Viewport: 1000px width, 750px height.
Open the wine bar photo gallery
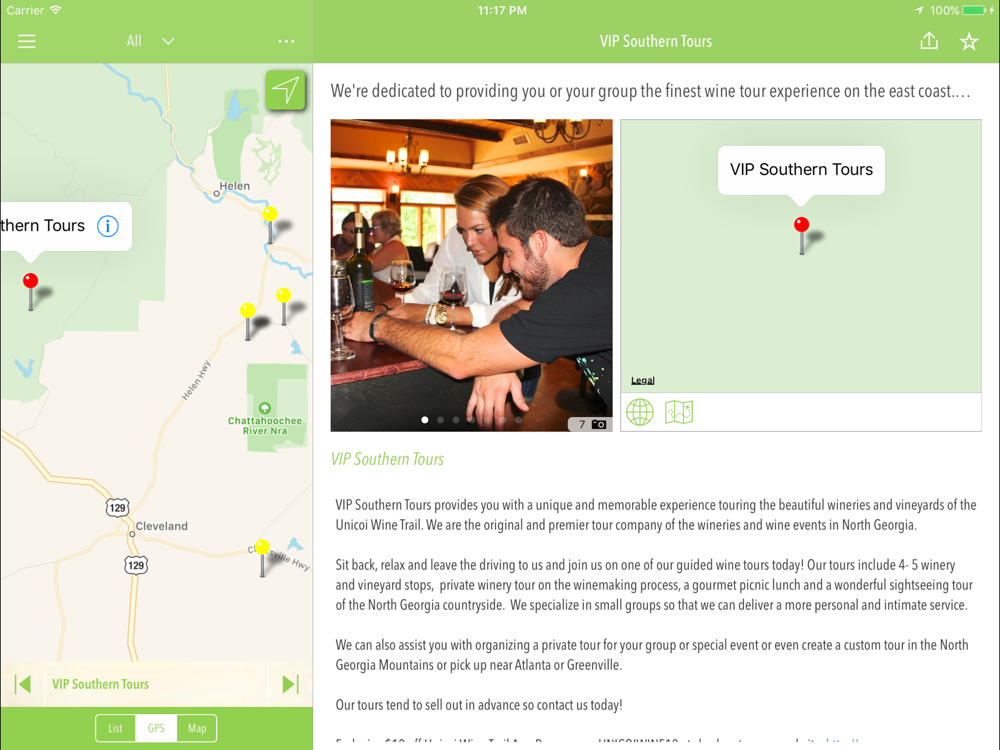pyautogui.click(x=471, y=275)
